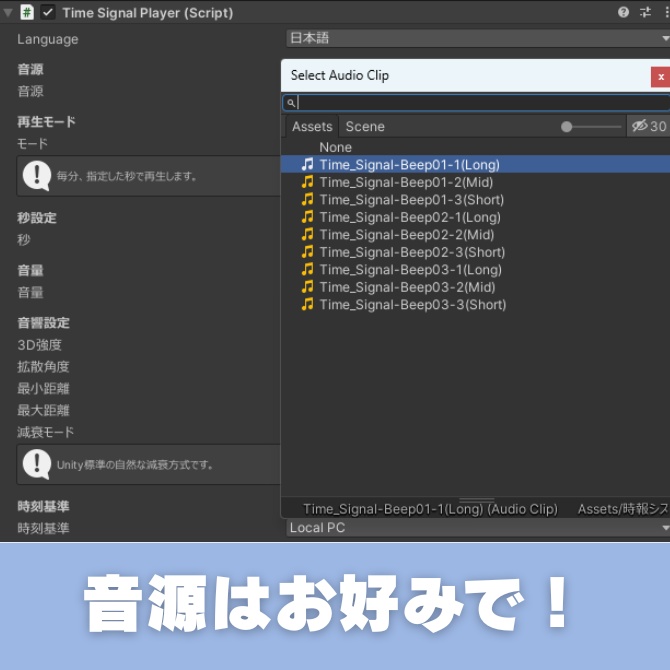Select Time_Signal-Beep03-2(Mid) clip
Screen dimensions: 670x670
click(x=475, y=287)
